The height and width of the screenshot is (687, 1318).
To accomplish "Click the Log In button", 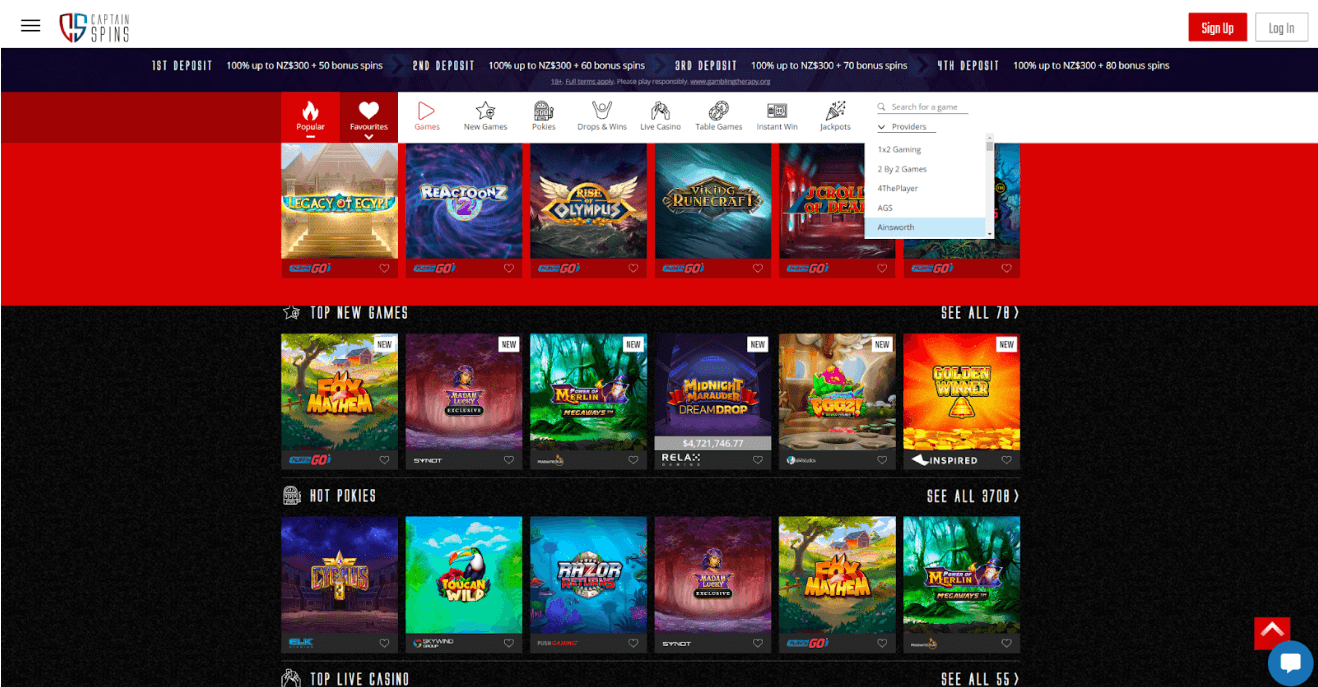I will [x=1281, y=28].
